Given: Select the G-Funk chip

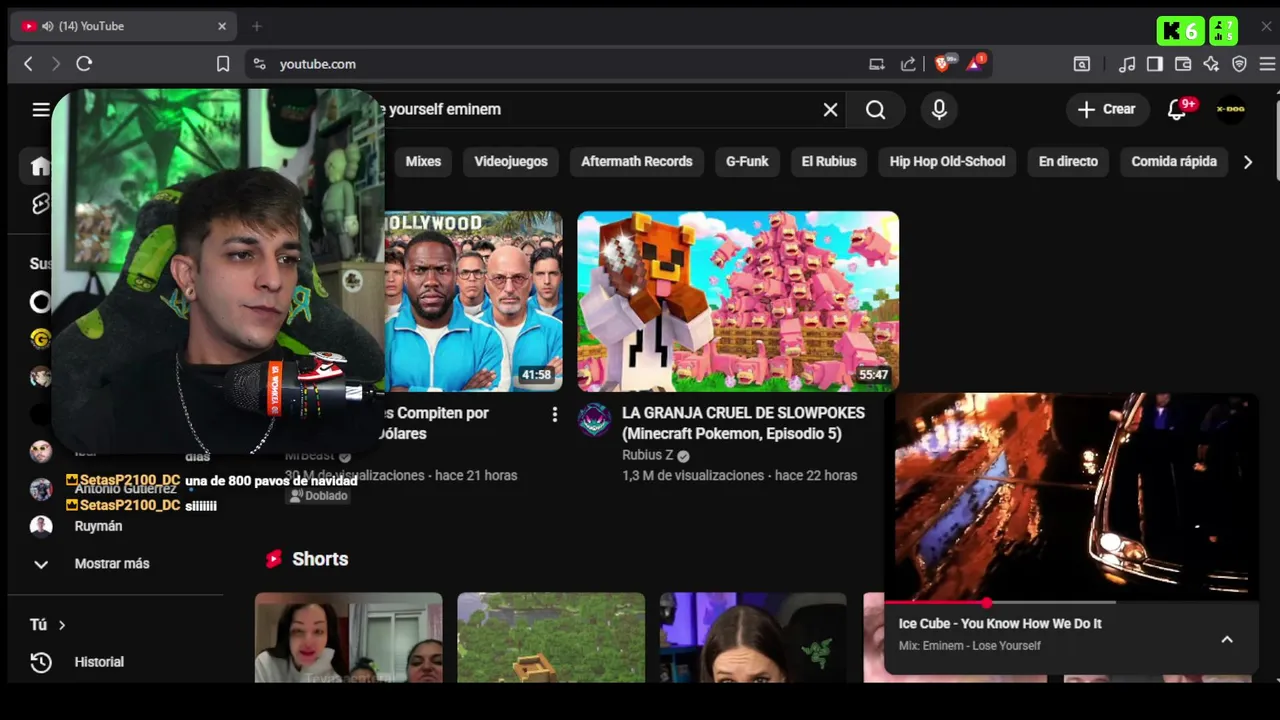Looking at the screenshot, I should click(x=747, y=161).
